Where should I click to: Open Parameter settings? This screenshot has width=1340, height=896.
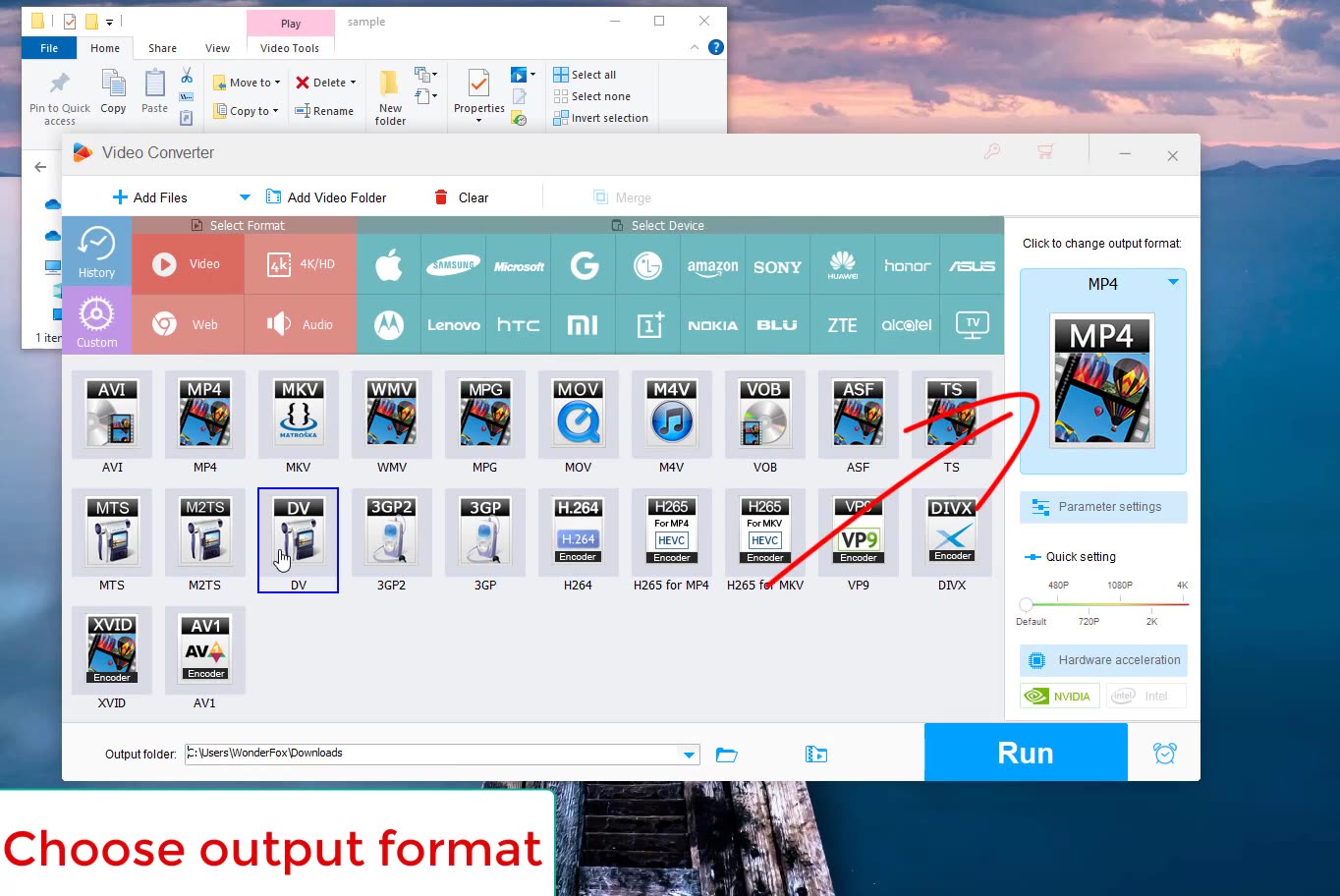[1103, 507]
